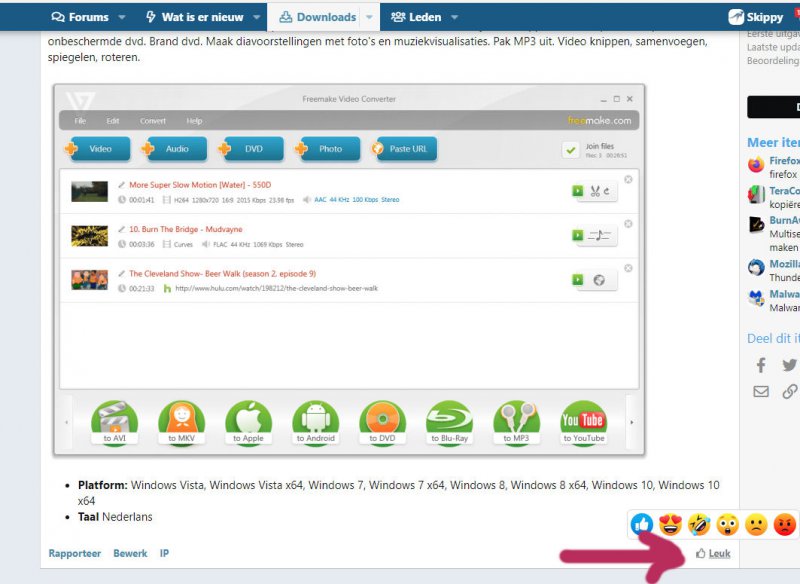Play the Cleveland Show clip
The image size is (800, 584).
click(x=578, y=280)
